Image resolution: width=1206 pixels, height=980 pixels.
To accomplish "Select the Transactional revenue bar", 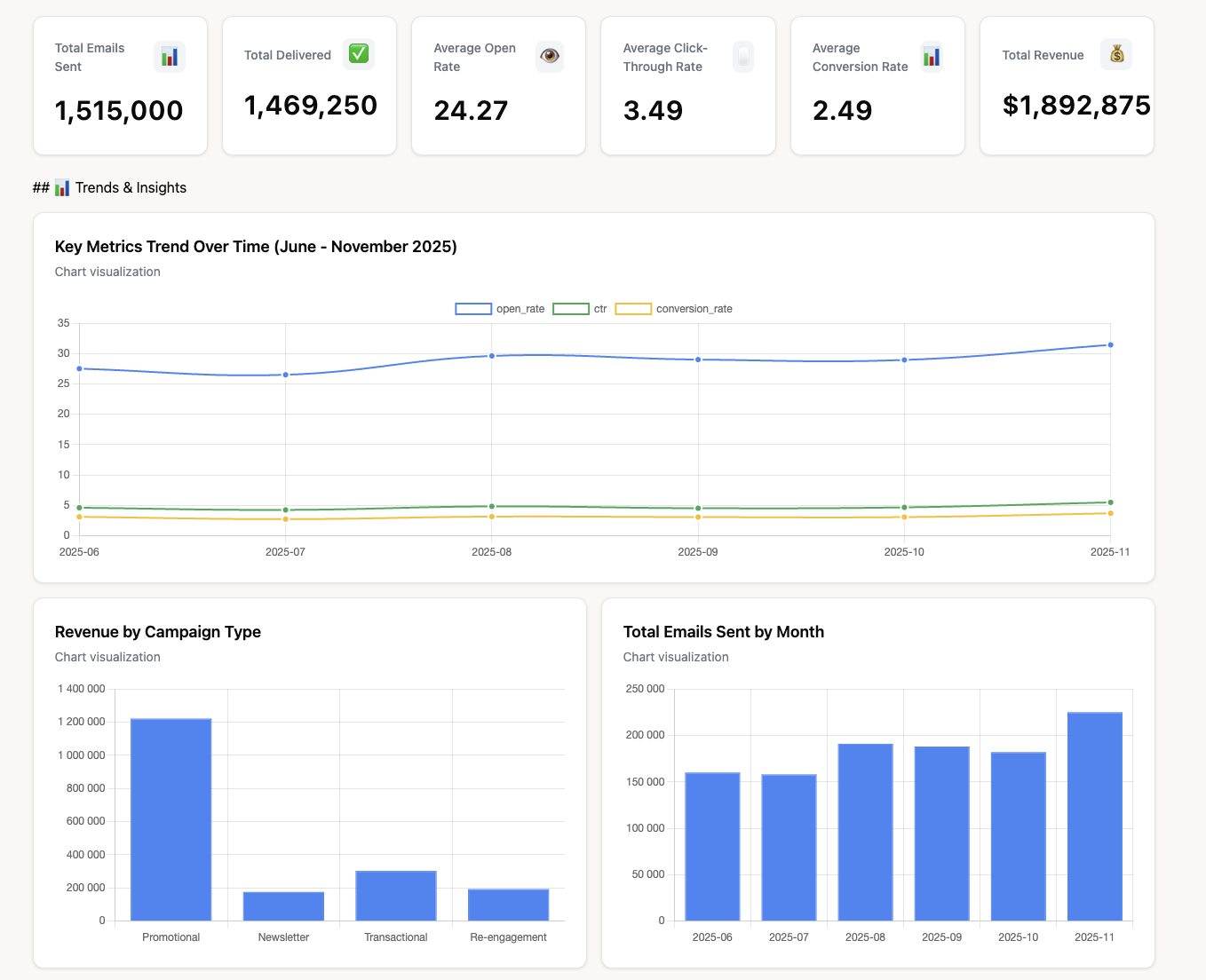I will point(396,896).
